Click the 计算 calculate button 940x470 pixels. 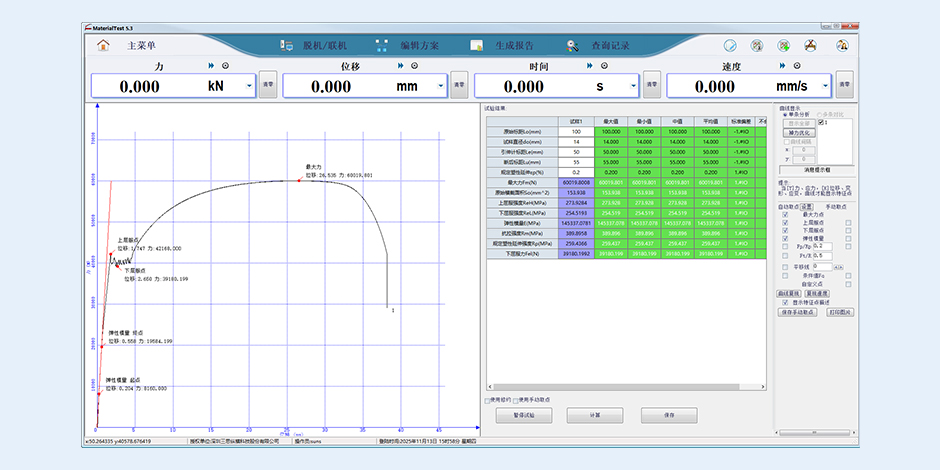coord(594,414)
